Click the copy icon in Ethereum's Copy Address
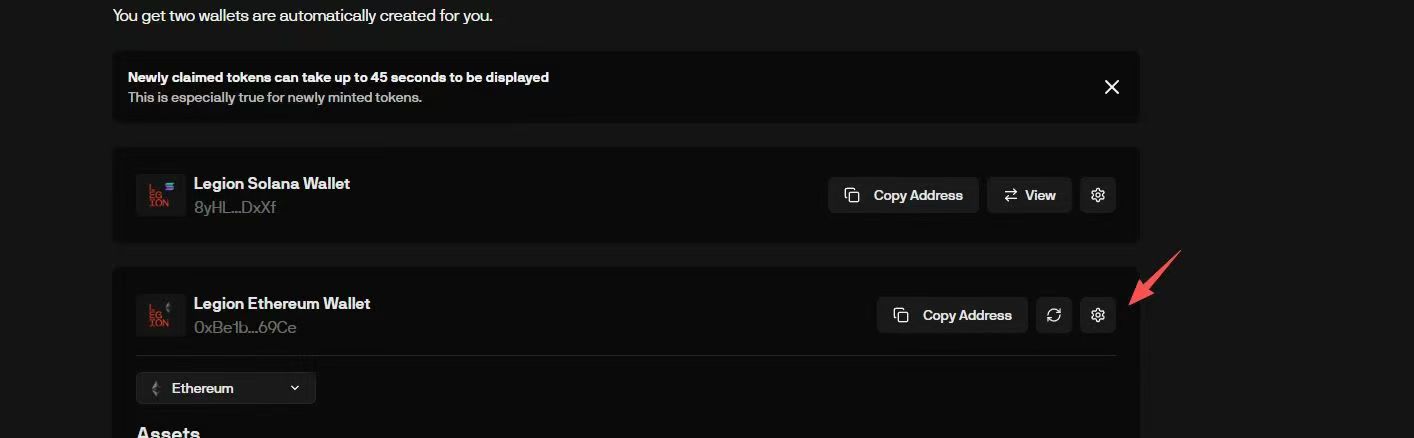 coord(901,315)
